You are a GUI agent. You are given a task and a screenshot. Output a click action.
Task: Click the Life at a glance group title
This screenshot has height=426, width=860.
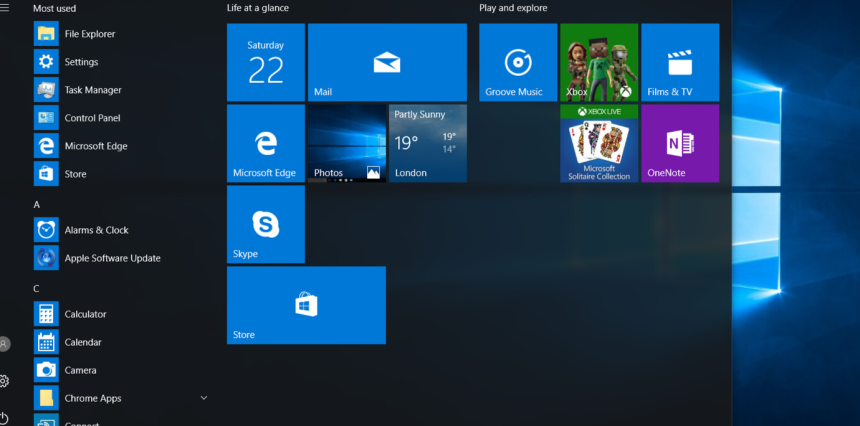tap(258, 8)
